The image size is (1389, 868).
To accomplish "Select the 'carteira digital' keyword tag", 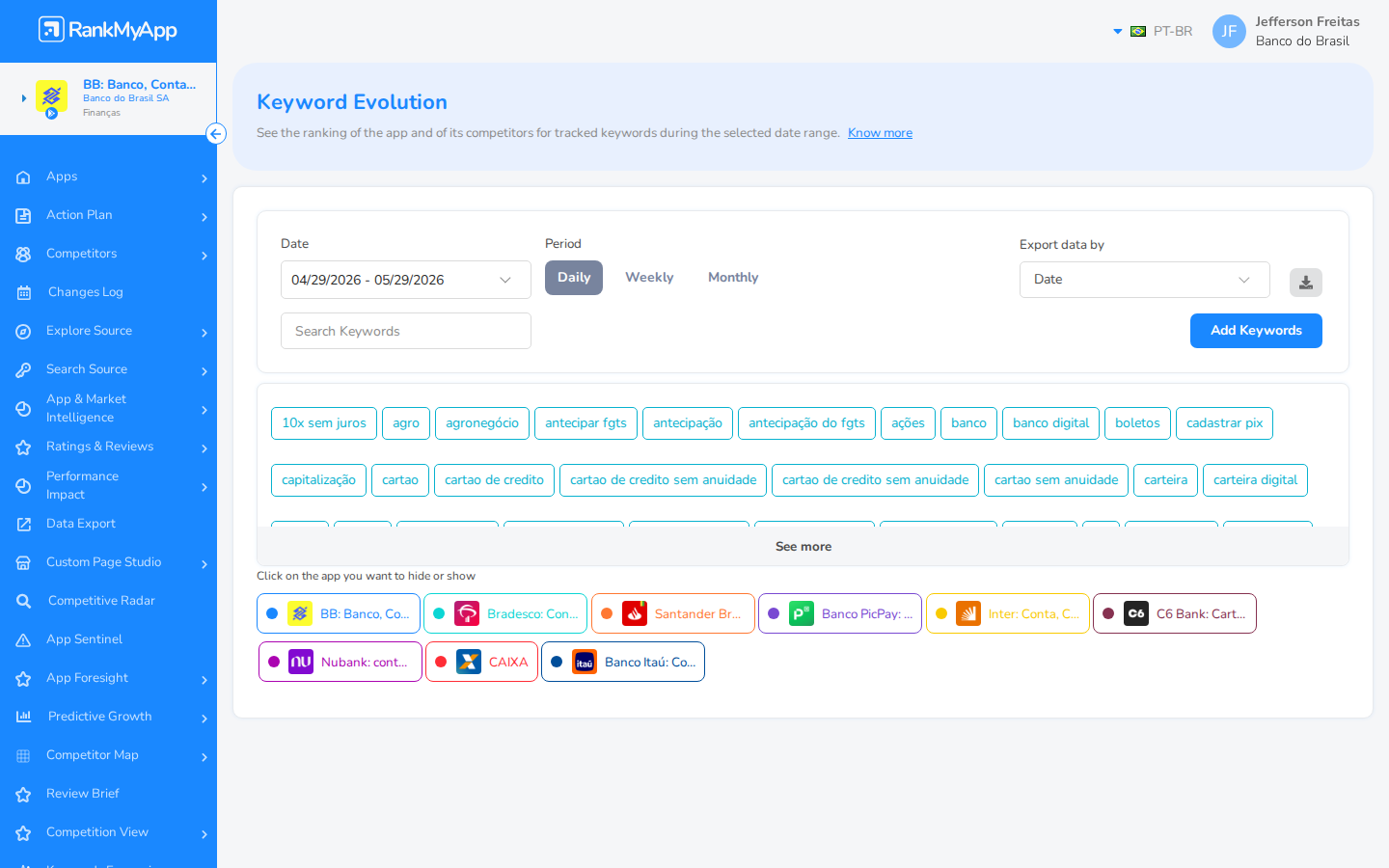I will [x=1255, y=480].
